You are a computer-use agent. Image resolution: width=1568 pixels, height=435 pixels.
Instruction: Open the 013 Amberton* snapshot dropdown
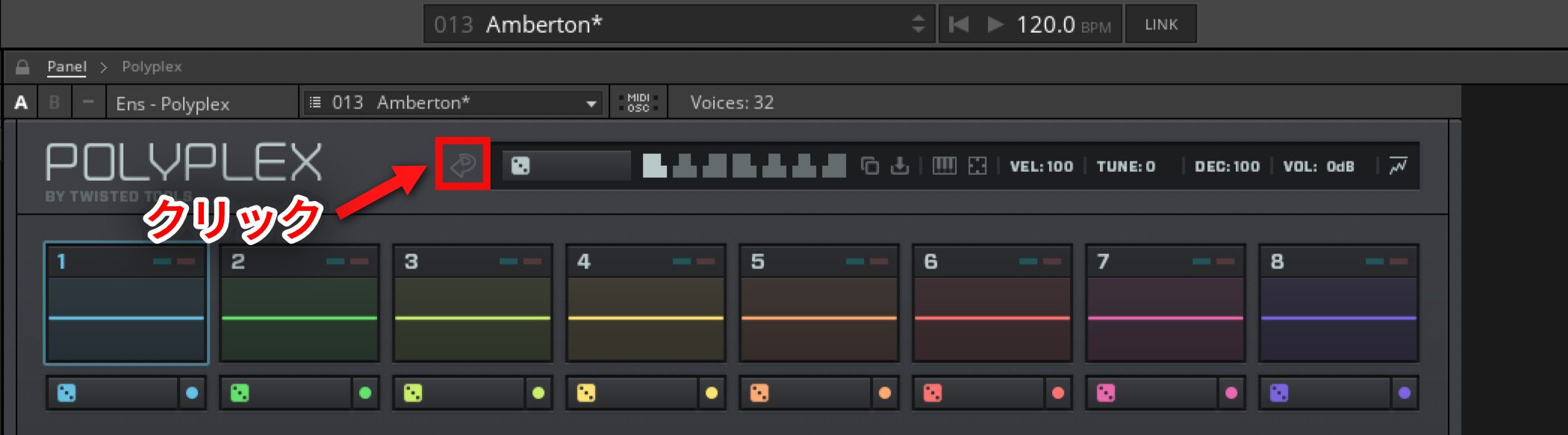click(453, 102)
